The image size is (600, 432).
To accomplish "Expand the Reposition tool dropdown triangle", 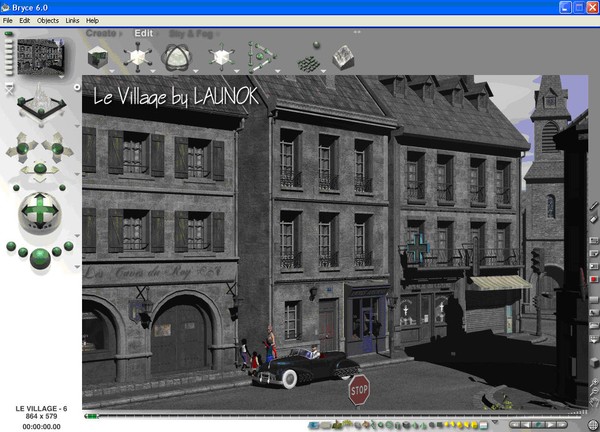I will coord(237,71).
